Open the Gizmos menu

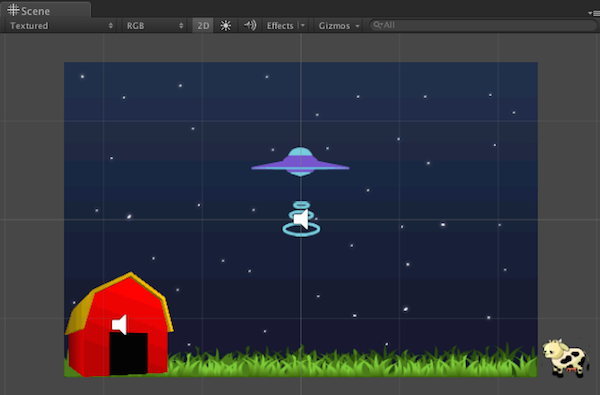click(x=338, y=26)
